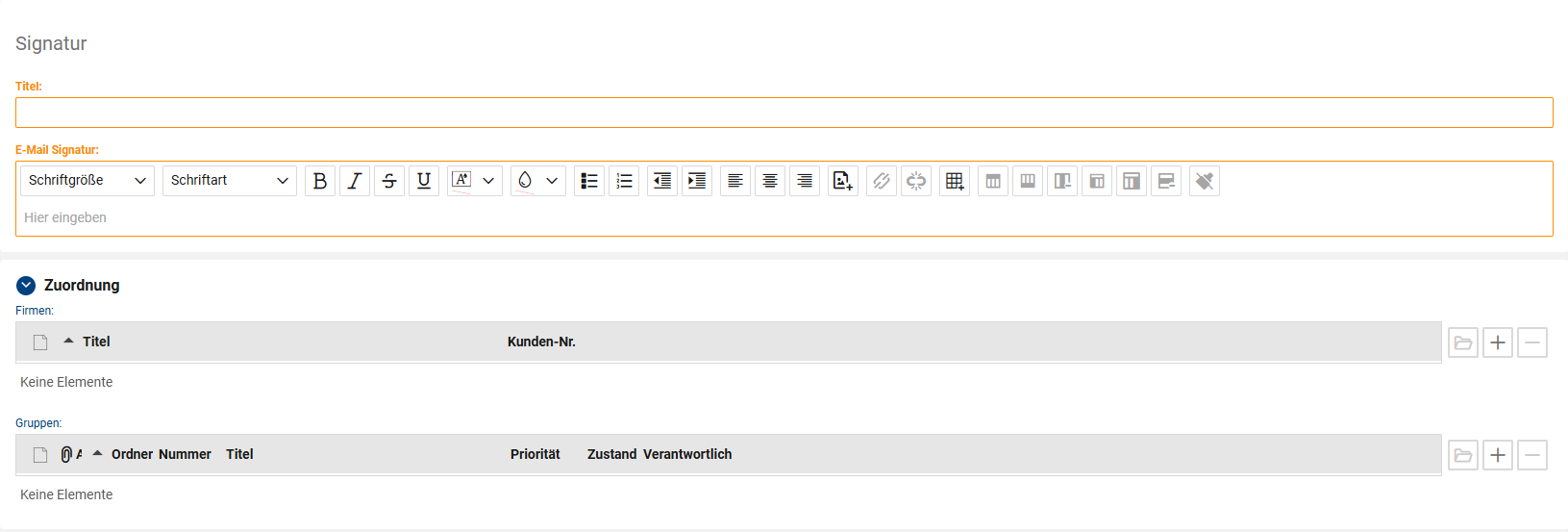This screenshot has width=1568, height=532.
Task: Sort by Kunden-Nr. column
Action: 541,342
